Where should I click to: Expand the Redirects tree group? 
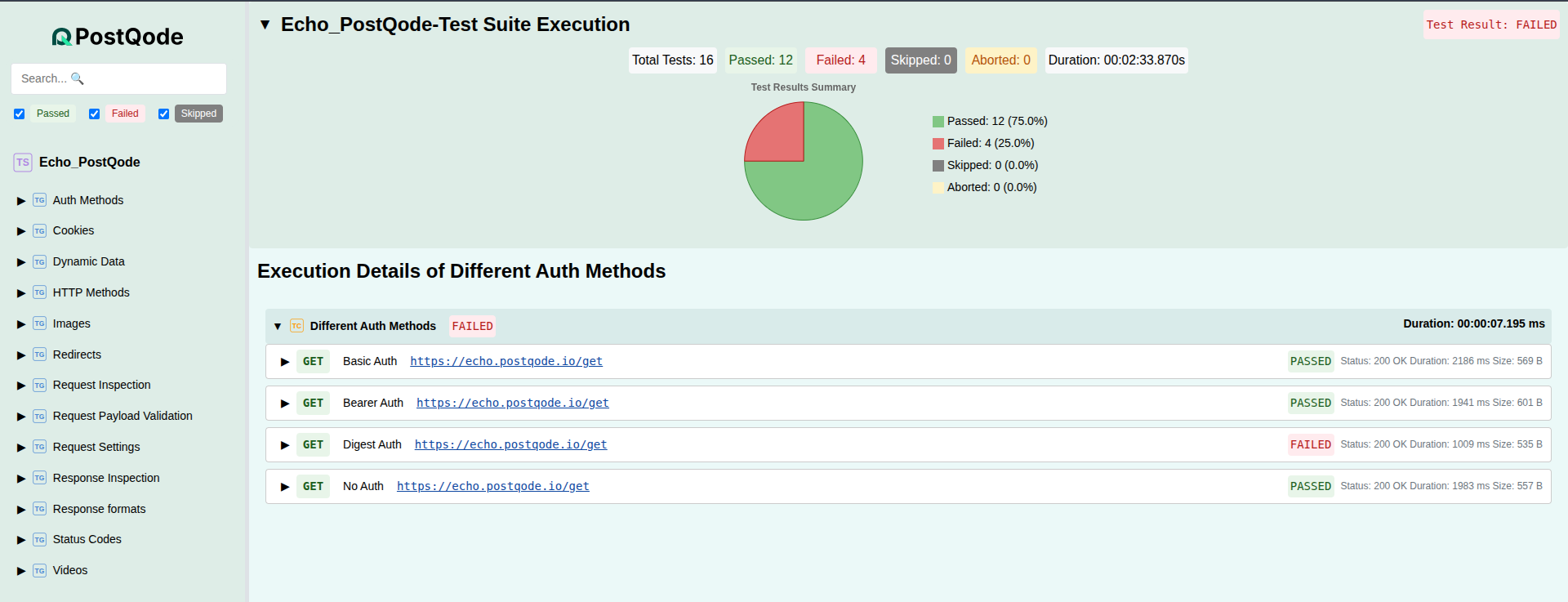tap(21, 355)
